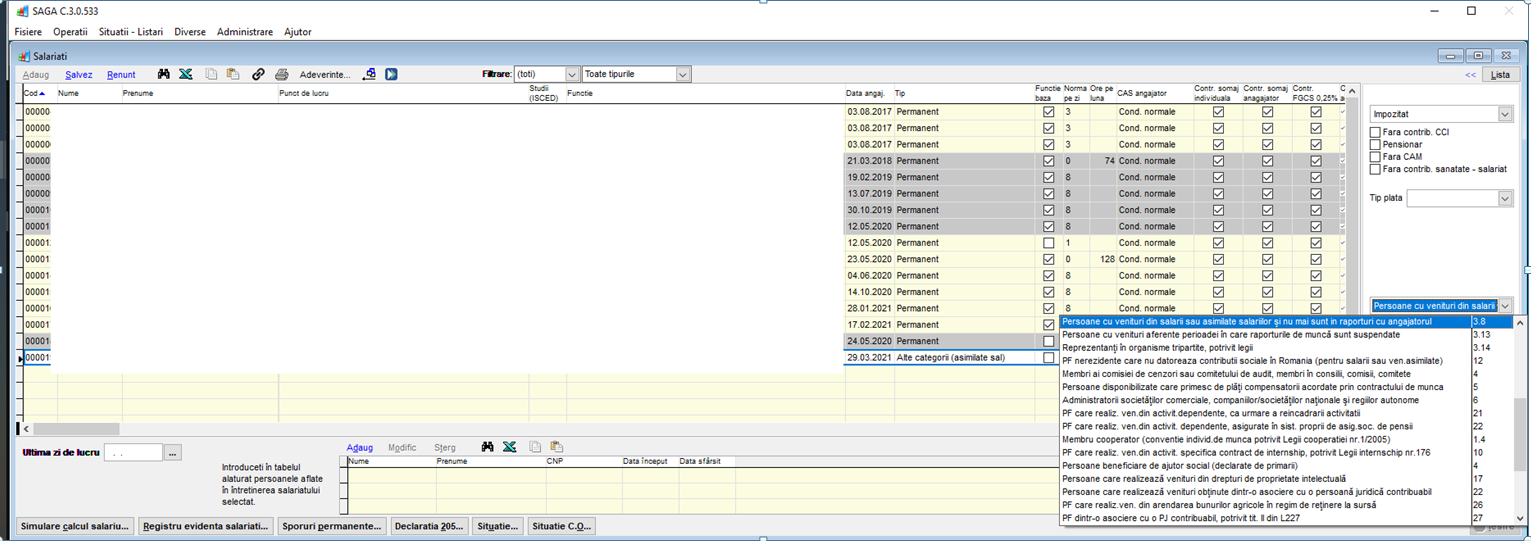
Task: Check Functie baza for 29.03.2021 row
Action: (1048, 357)
